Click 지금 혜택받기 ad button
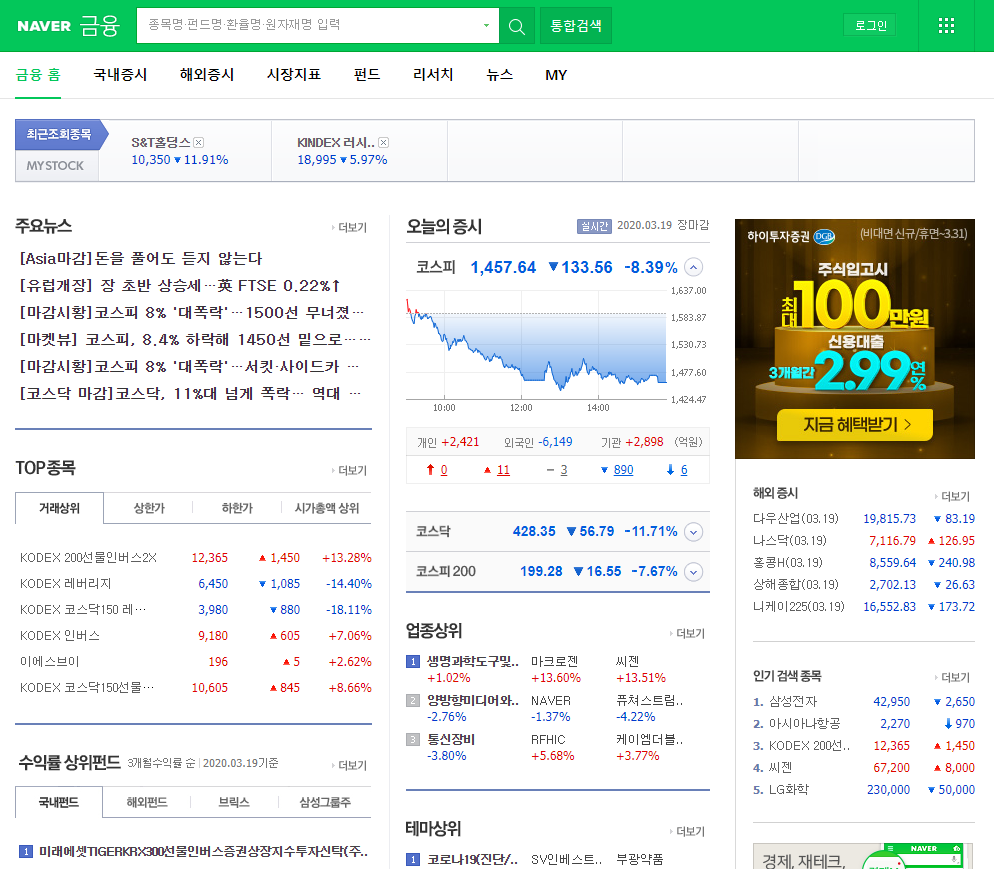994x869 pixels. (855, 425)
